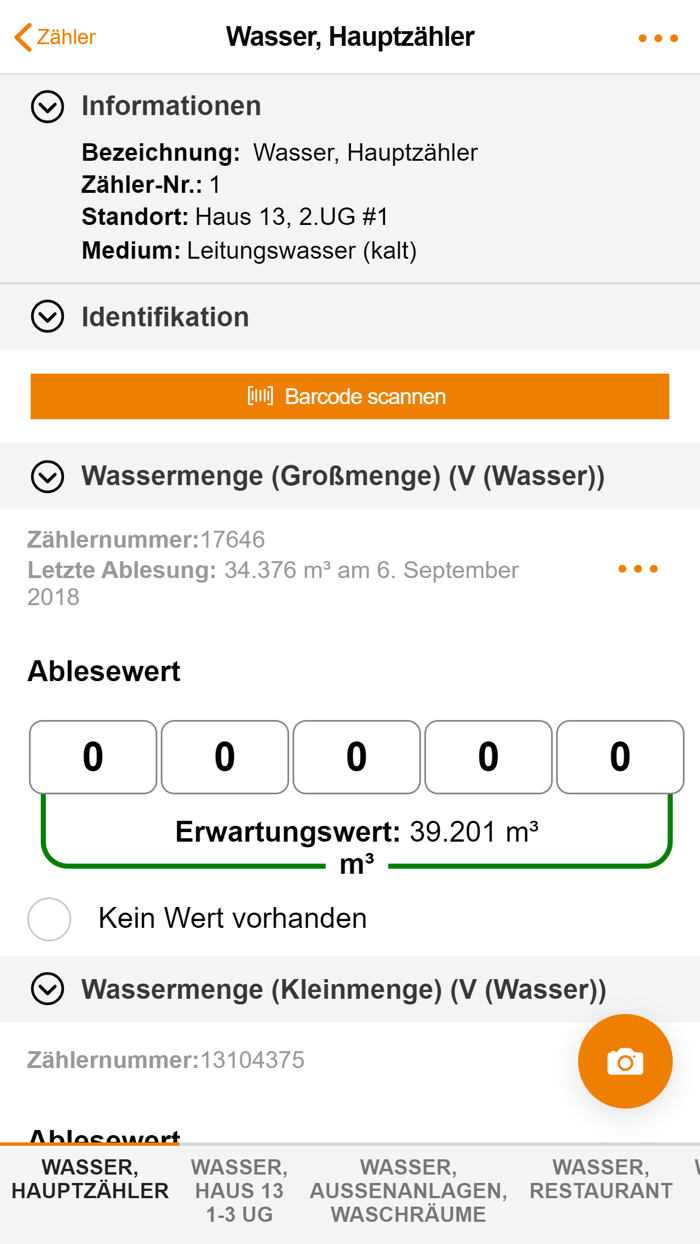
Task: Open options next to Letzte Ablesung reading
Action: [x=637, y=569]
